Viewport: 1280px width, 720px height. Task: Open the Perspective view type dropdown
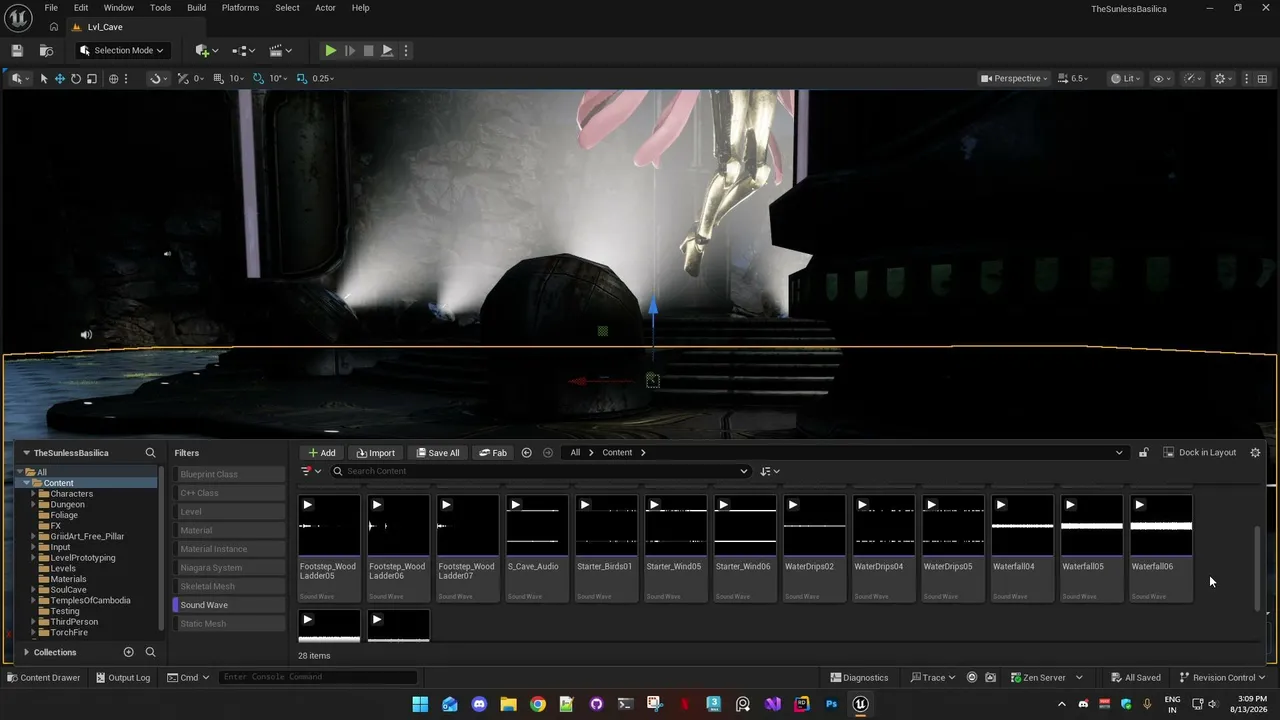pyautogui.click(x=1014, y=78)
